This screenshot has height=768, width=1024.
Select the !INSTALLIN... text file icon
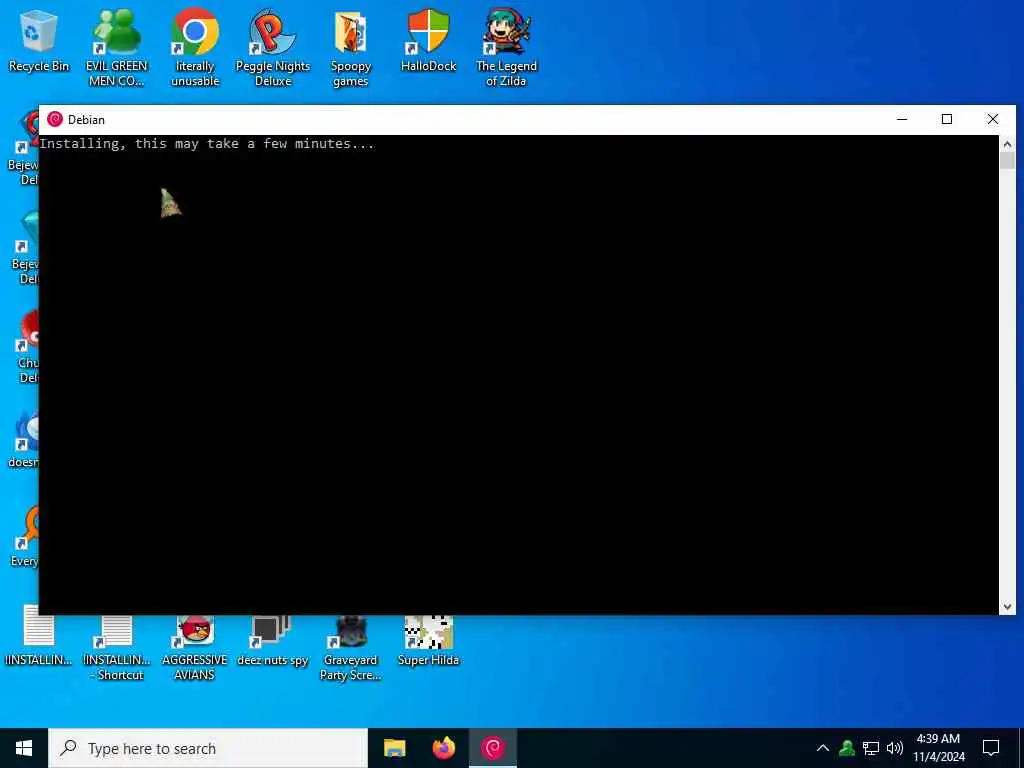39,636
